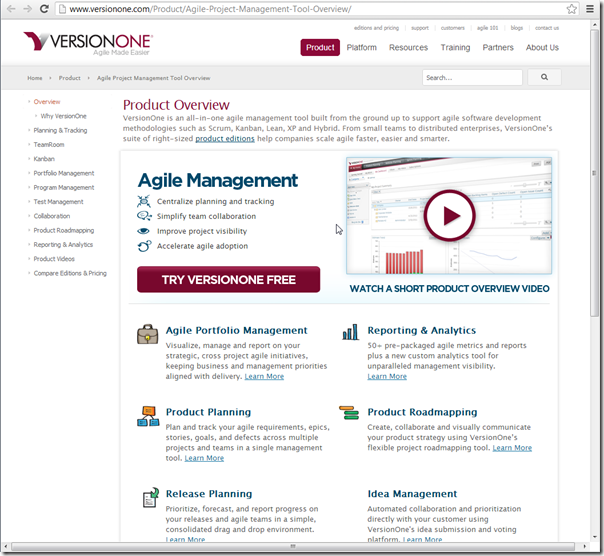604x556 pixels.
Task: Click the search magnifier button
Action: 544,77
